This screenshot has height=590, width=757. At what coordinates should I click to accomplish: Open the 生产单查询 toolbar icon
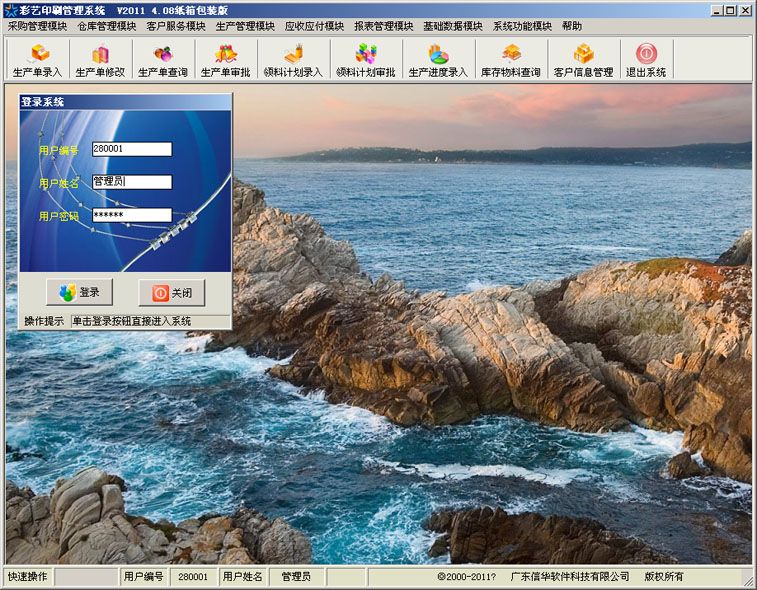coord(163,60)
